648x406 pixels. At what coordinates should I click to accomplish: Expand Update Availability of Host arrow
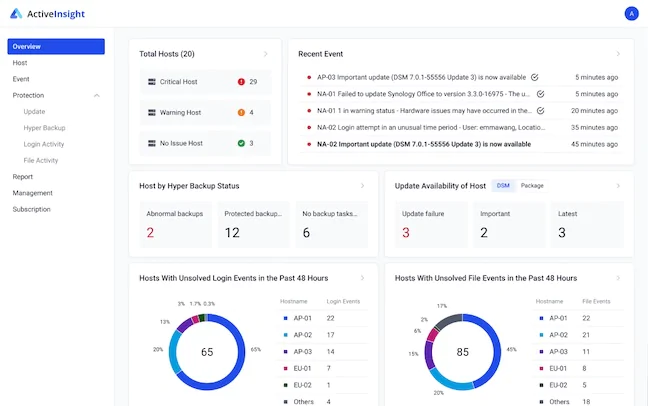point(618,186)
